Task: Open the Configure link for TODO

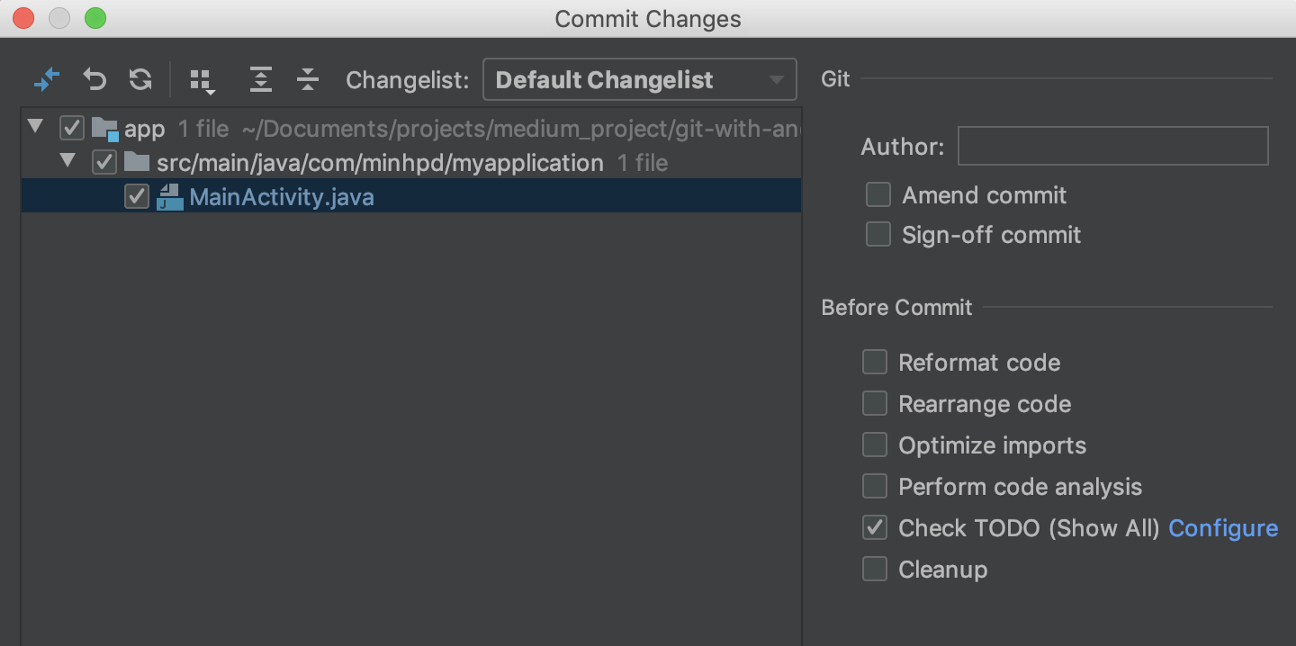Action: coord(1223,528)
